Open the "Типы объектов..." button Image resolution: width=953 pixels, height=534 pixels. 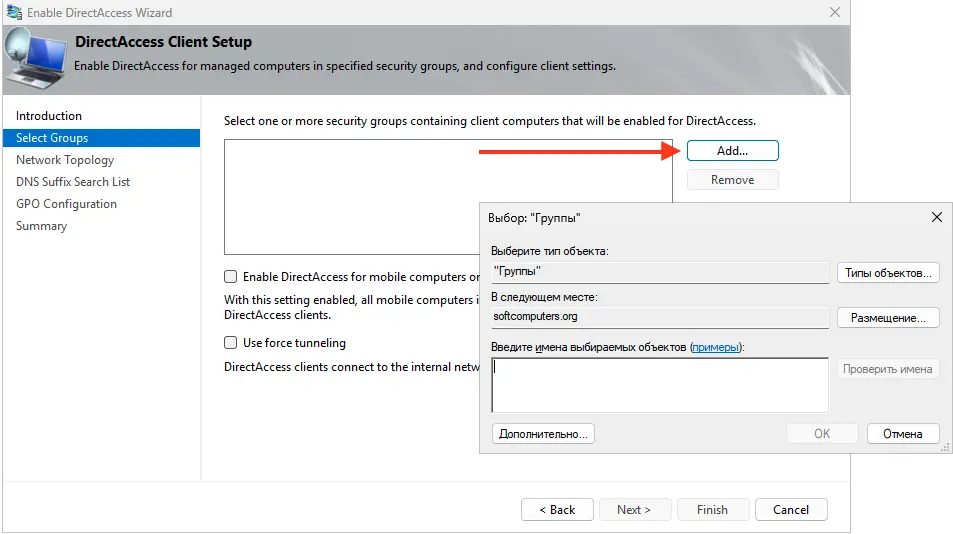(x=888, y=272)
